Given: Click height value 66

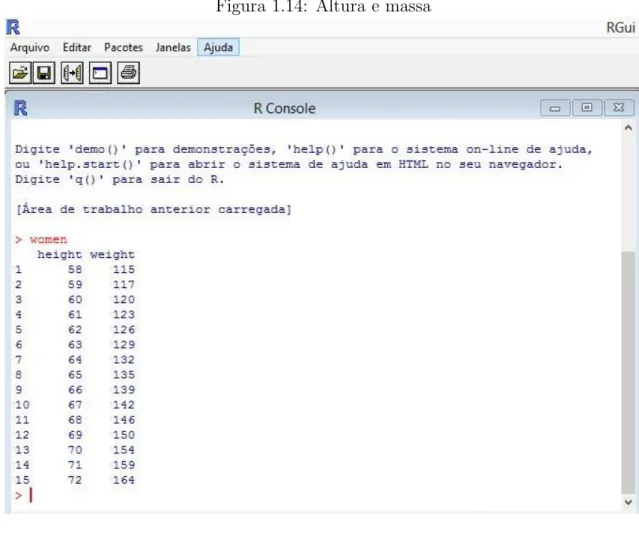Looking at the screenshot, I should click(75, 390).
